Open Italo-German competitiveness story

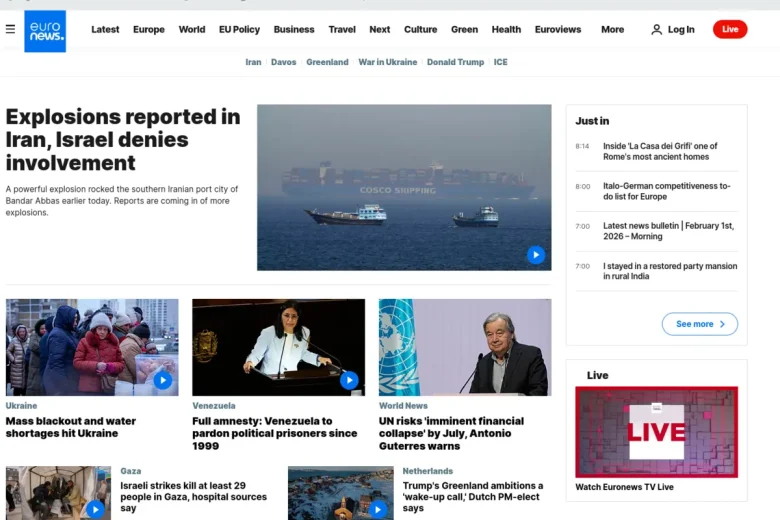point(667,191)
